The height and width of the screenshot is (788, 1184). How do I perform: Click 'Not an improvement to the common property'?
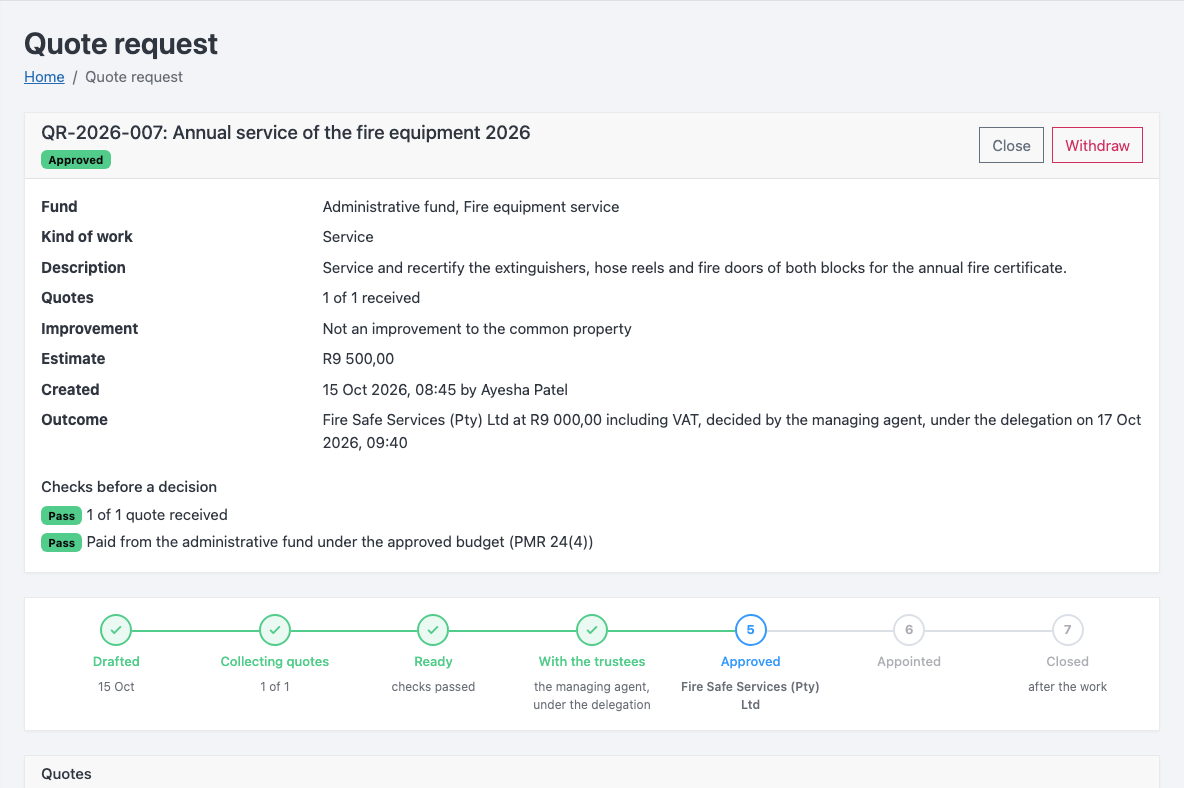[x=476, y=329]
